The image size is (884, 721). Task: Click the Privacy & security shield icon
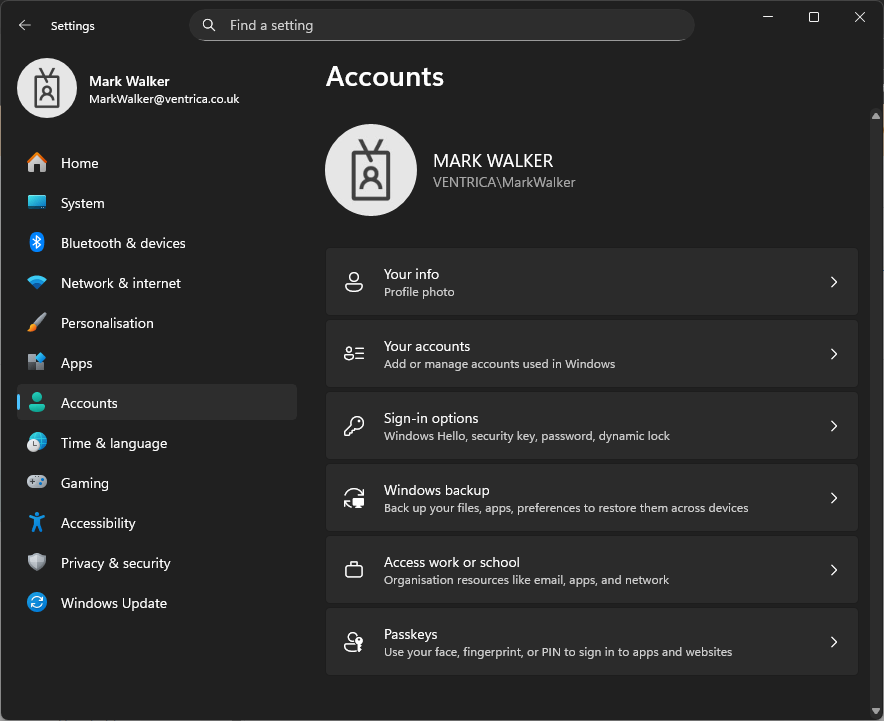coord(37,563)
